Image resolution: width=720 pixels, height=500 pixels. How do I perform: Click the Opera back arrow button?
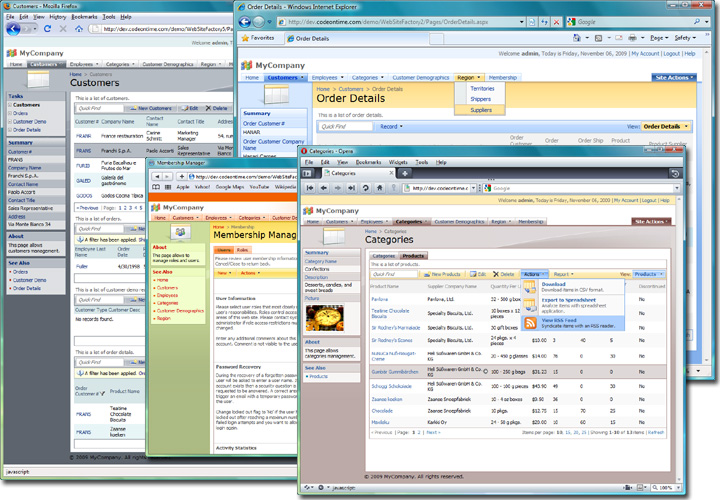pyautogui.click(x=324, y=188)
